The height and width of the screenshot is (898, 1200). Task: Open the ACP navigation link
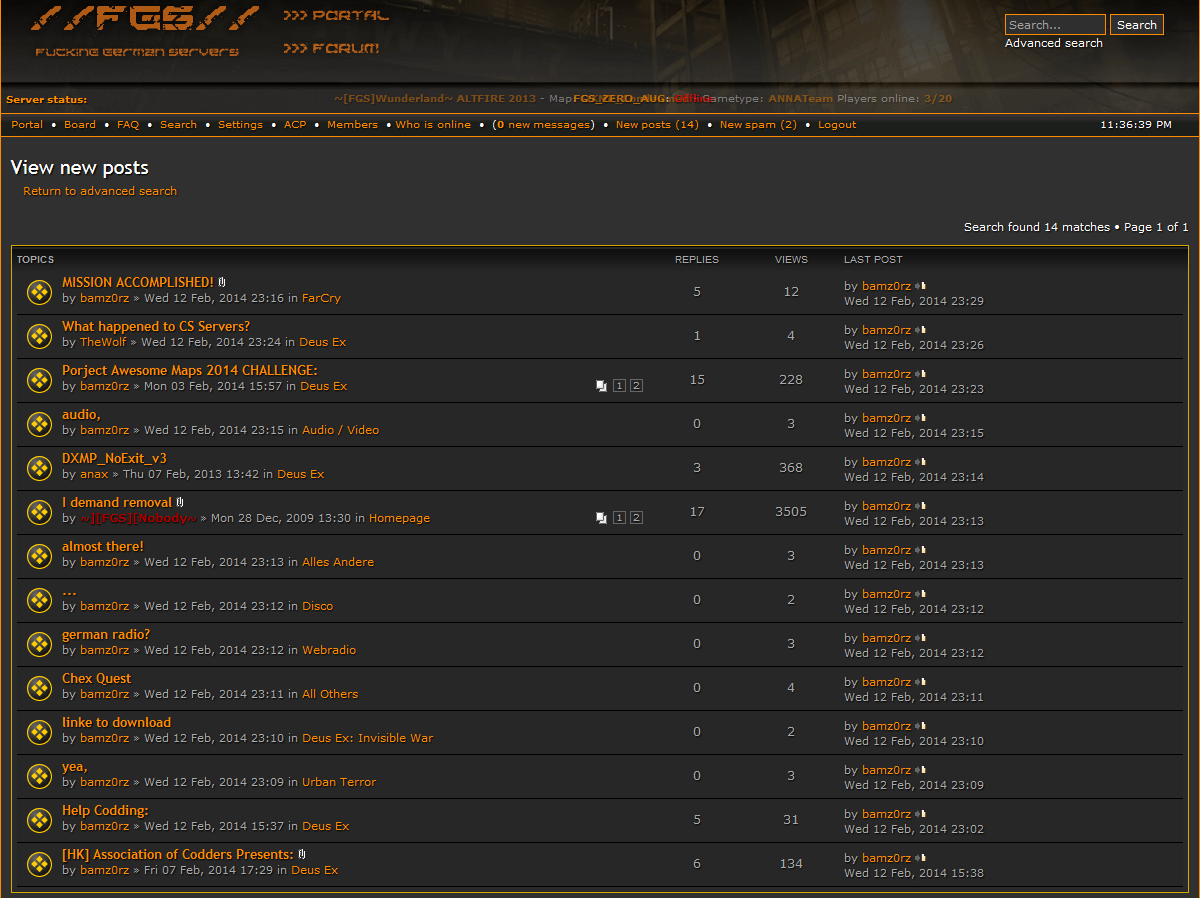tap(295, 125)
